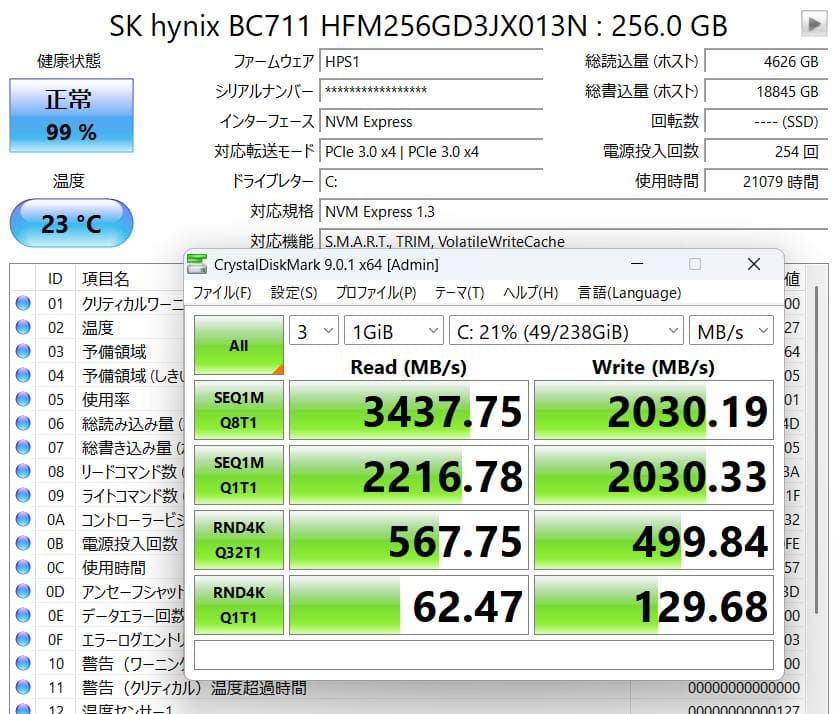
Task: Click transfer mode field PCIe 3.0 x4
Action: click(x=431, y=151)
